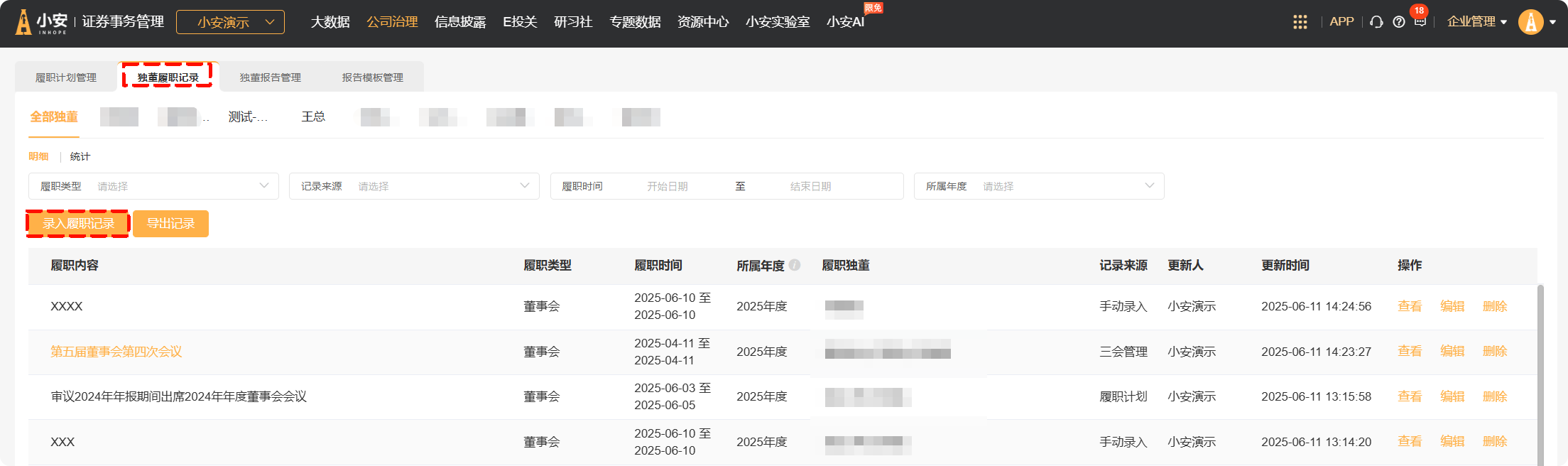The image size is (1568, 466).
Task: Open the E投关 menu
Action: (520, 22)
